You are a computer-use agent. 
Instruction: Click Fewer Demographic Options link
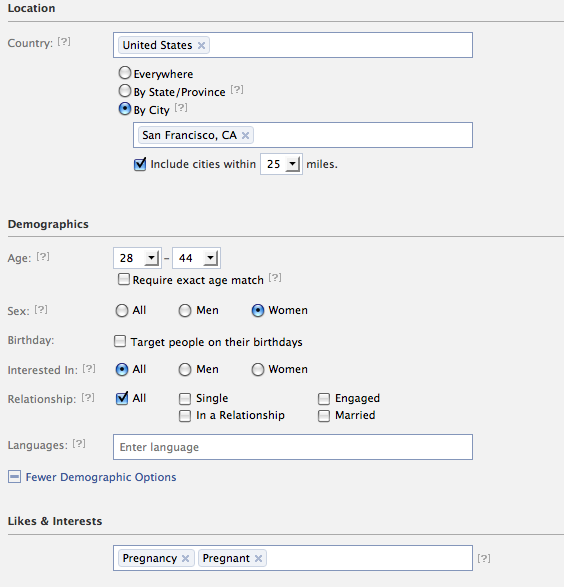pos(101,477)
